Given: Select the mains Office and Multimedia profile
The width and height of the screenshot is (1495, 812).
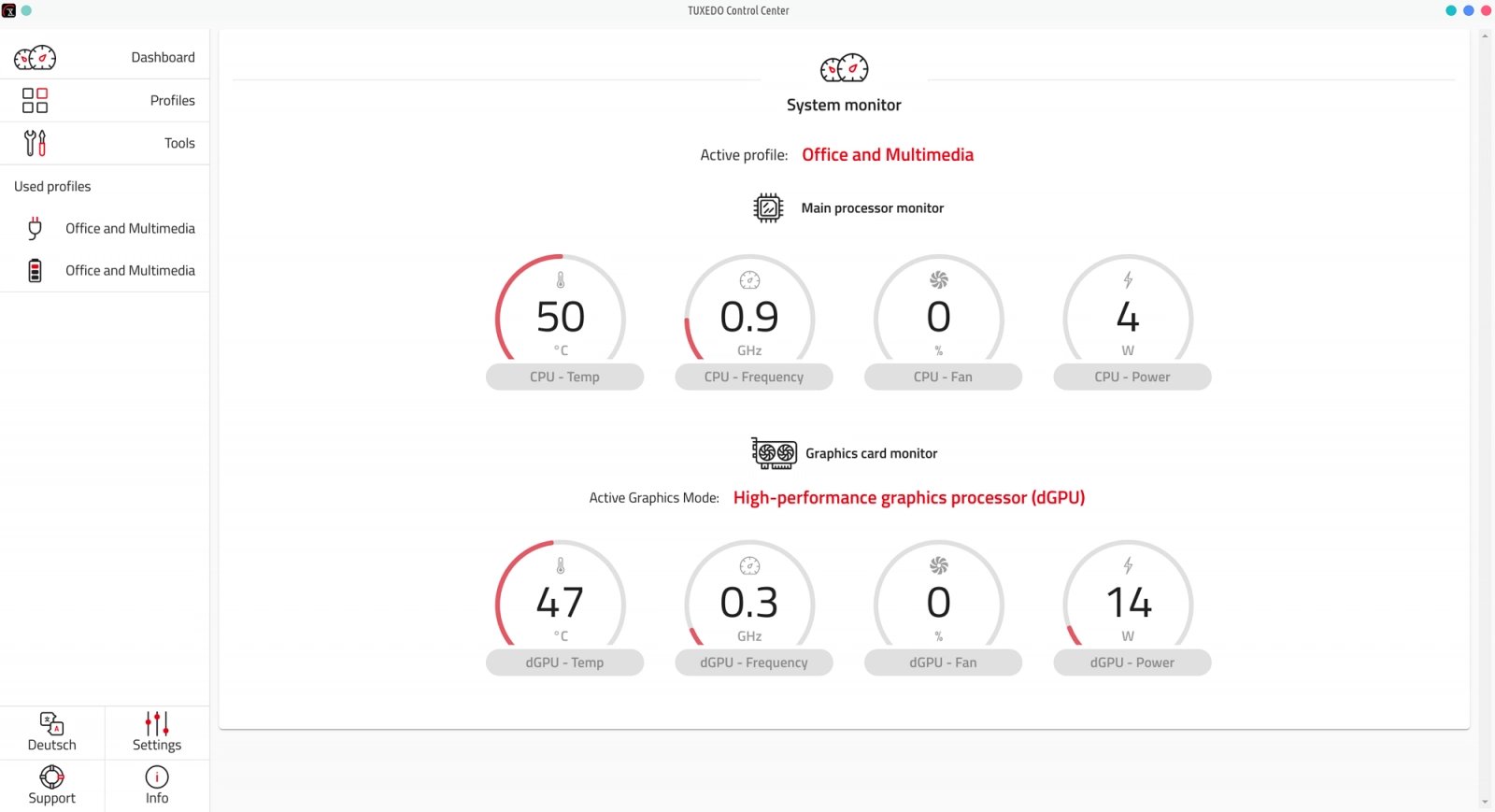Looking at the screenshot, I should point(105,228).
